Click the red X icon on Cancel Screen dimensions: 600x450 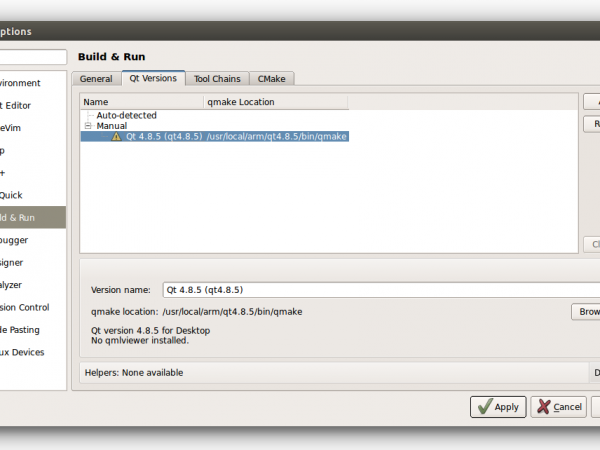(545, 407)
